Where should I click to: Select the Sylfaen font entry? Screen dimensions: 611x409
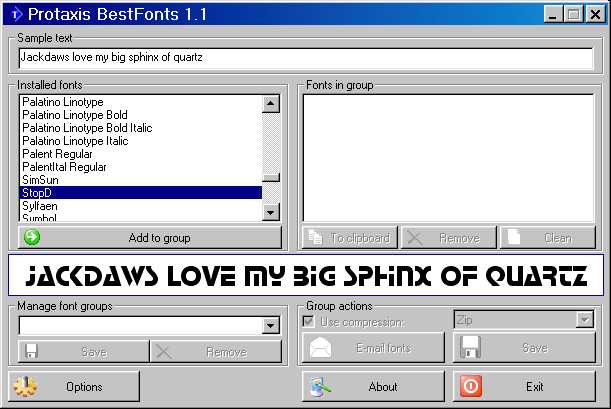(x=40, y=205)
